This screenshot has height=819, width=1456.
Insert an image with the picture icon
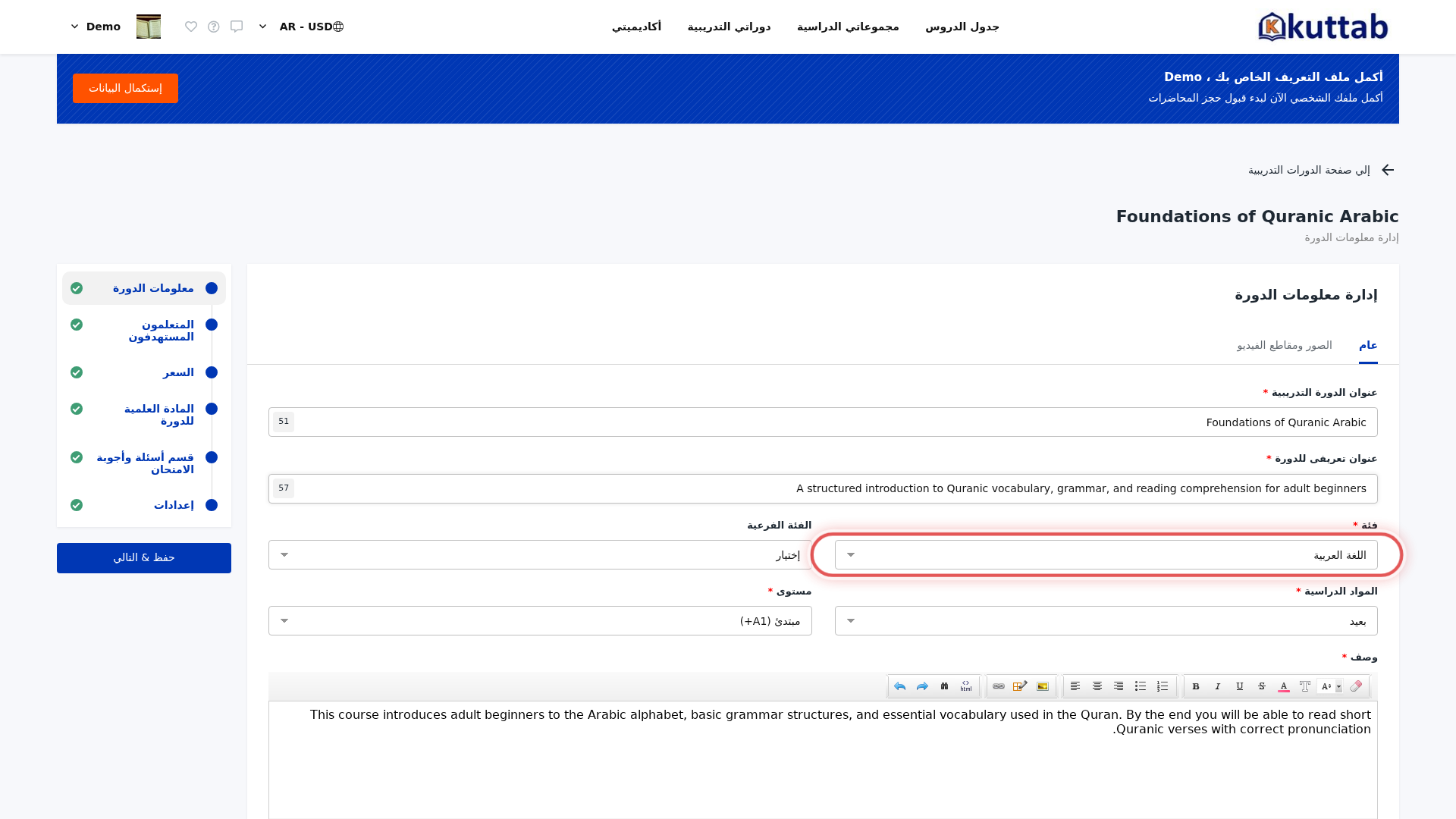tap(1043, 686)
